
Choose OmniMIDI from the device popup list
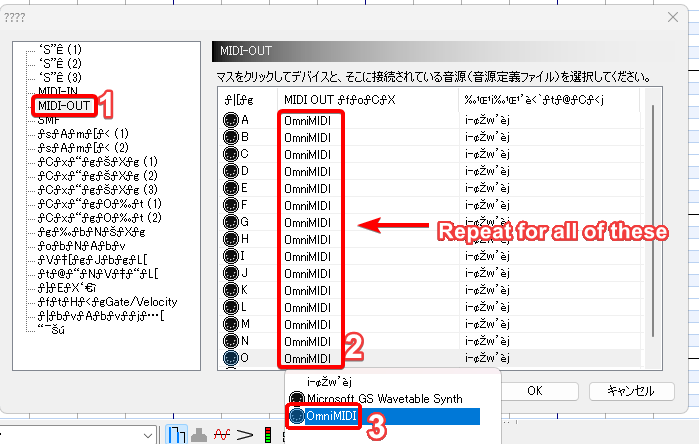coord(334,415)
